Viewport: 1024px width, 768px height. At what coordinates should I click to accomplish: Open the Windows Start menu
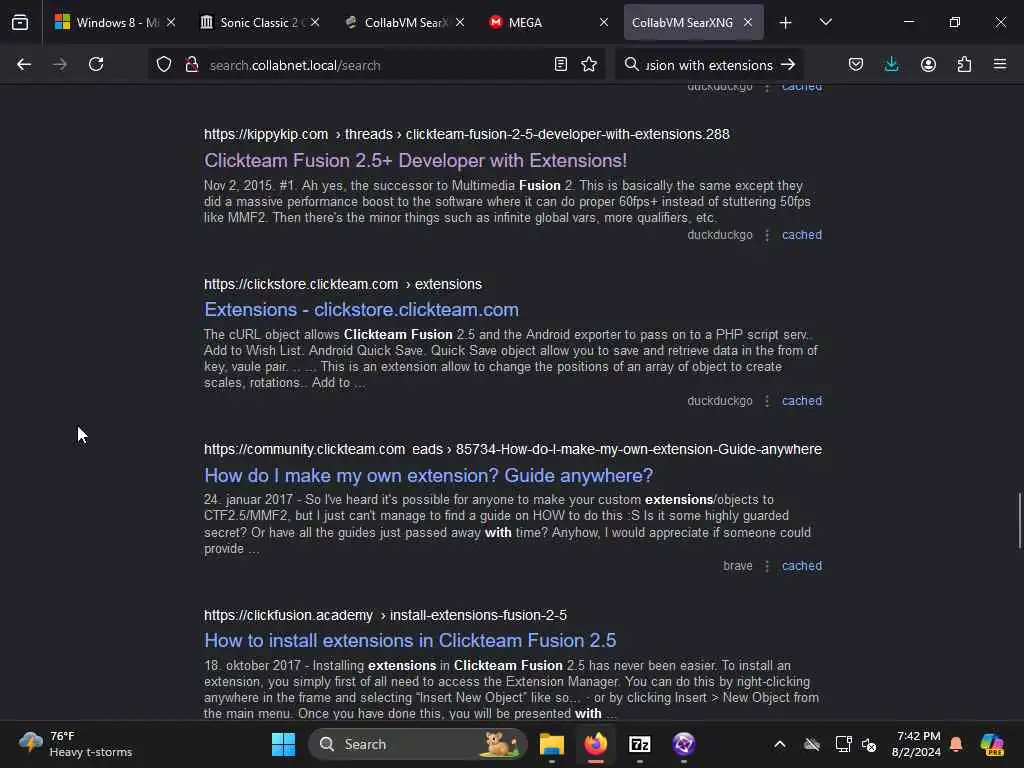[x=283, y=744]
